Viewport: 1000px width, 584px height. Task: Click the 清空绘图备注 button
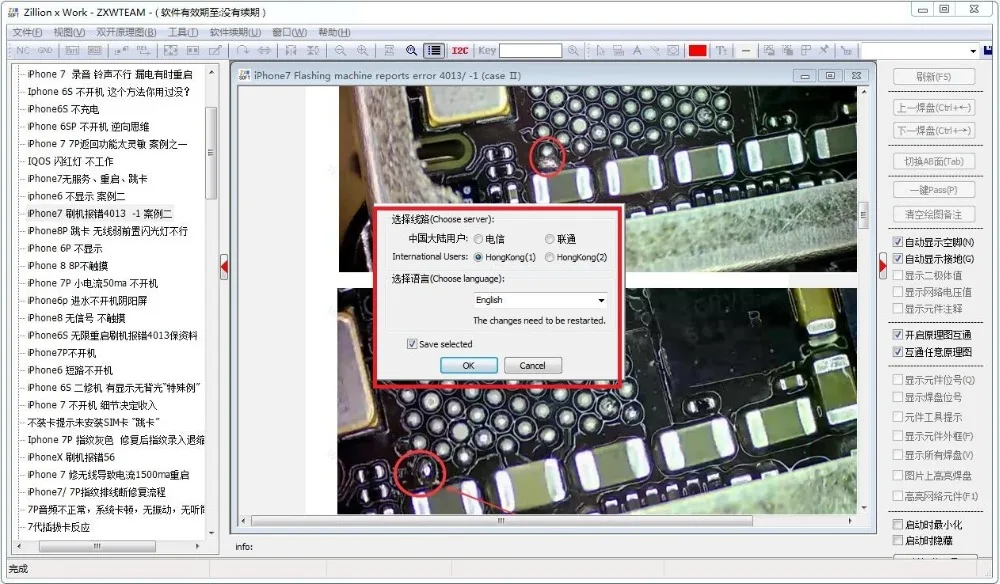[934, 214]
